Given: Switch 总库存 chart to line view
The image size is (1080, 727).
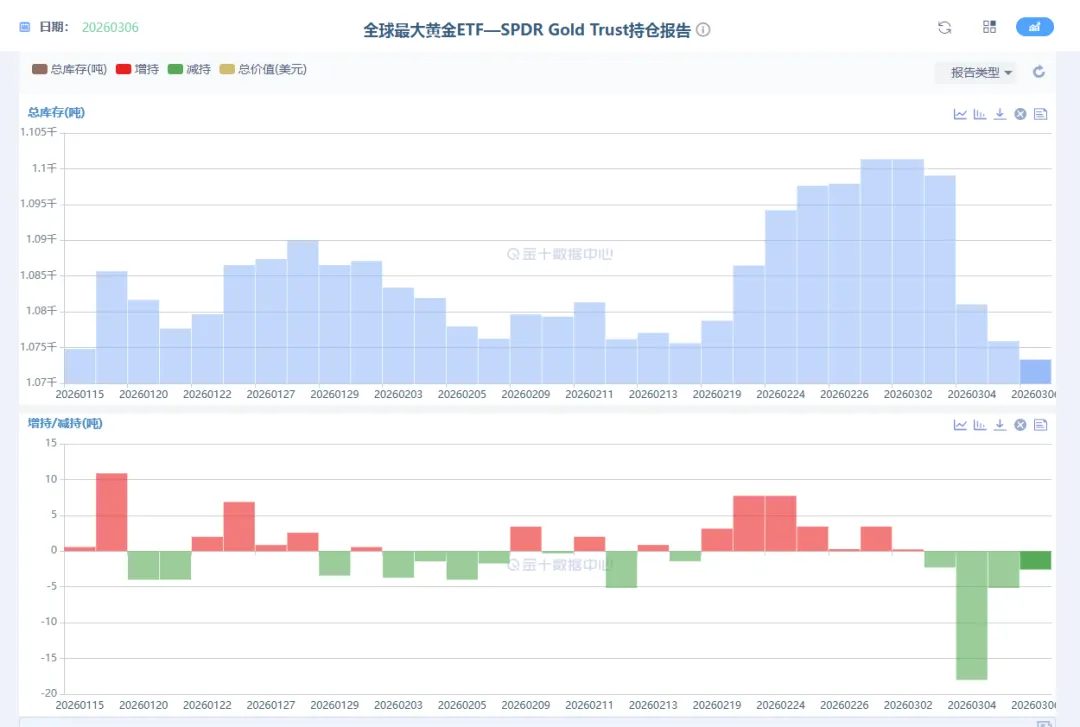Looking at the screenshot, I should click(x=960, y=114).
